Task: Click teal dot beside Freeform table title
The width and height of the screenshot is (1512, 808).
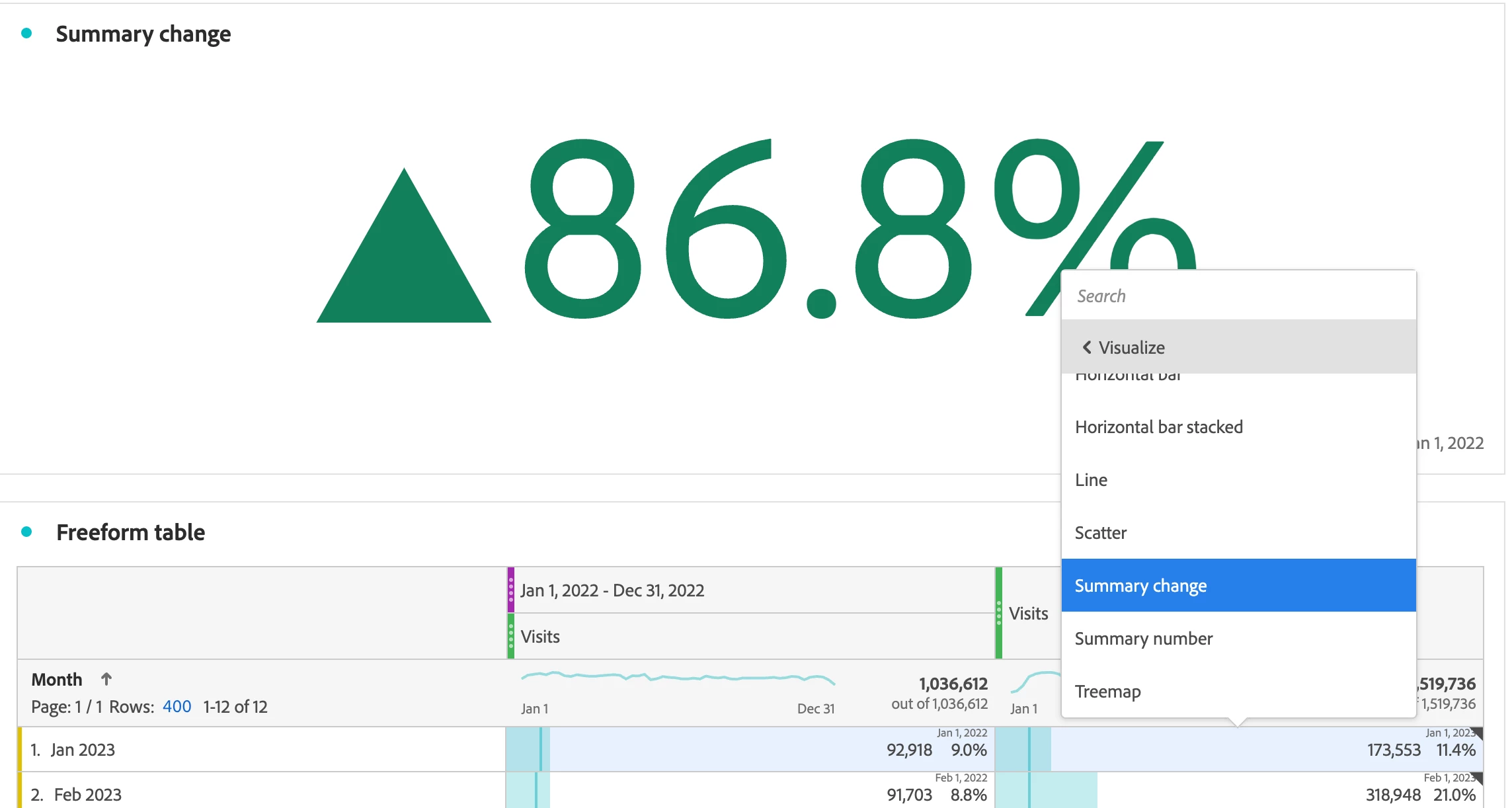Action: coord(26,532)
